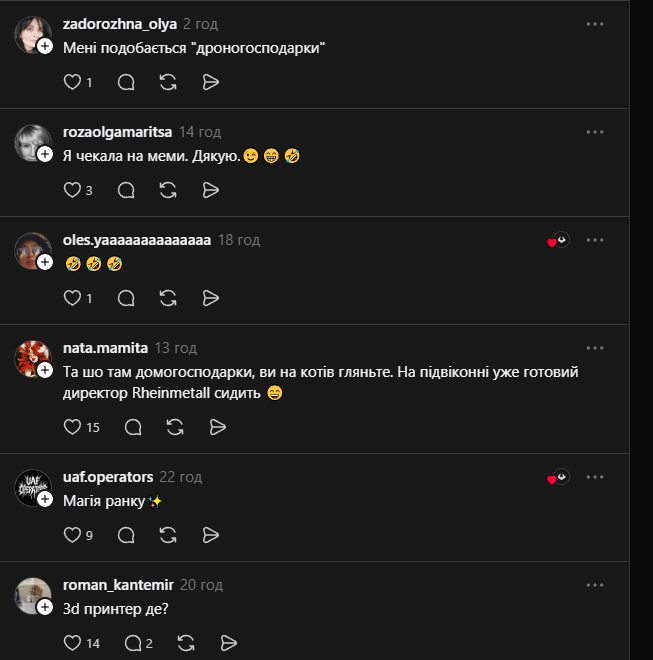Open nata.mamita's profile via the username
This screenshot has width=653, height=660.
[x=105, y=348]
